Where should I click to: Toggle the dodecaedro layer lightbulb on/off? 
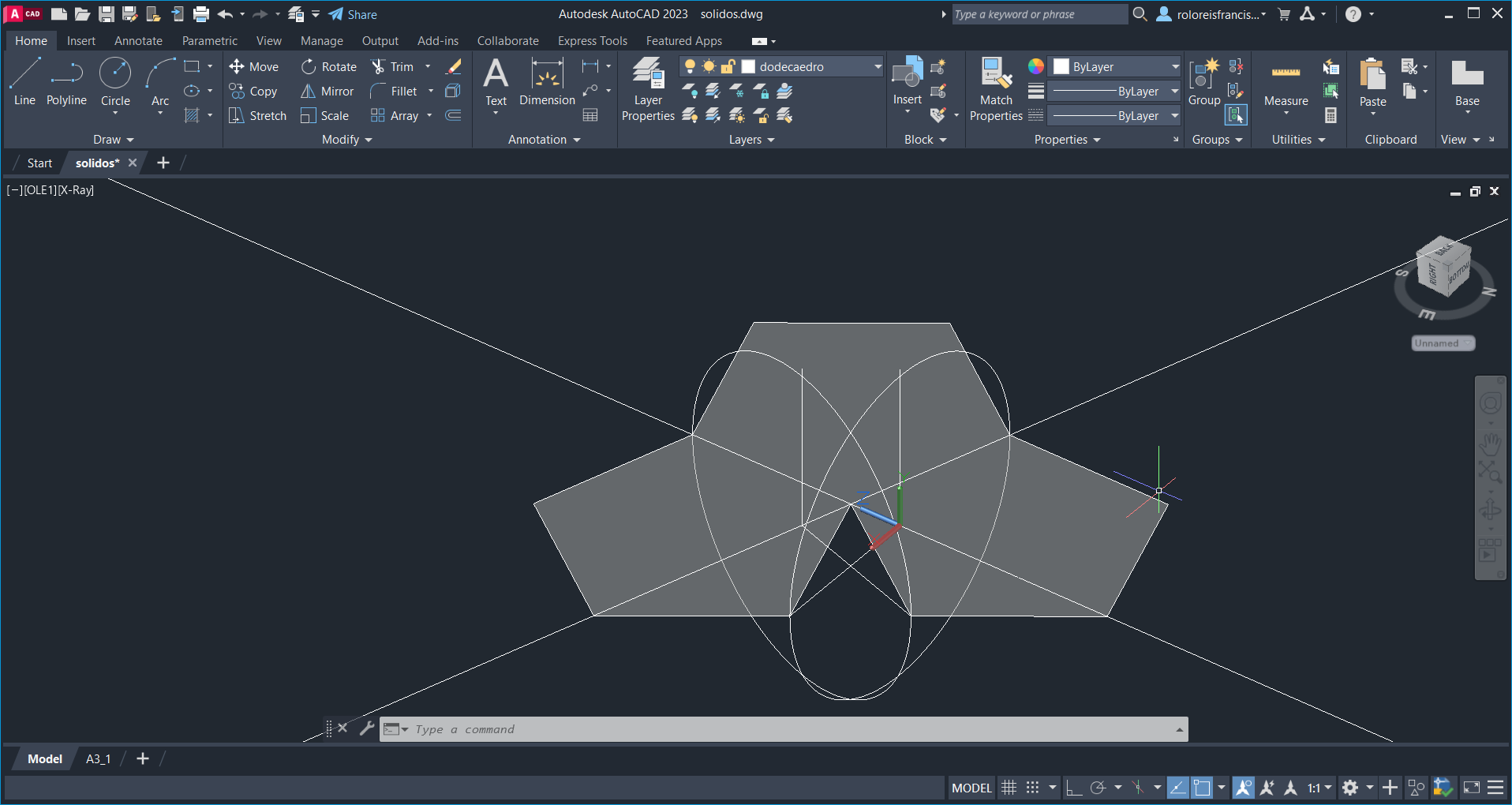690,67
